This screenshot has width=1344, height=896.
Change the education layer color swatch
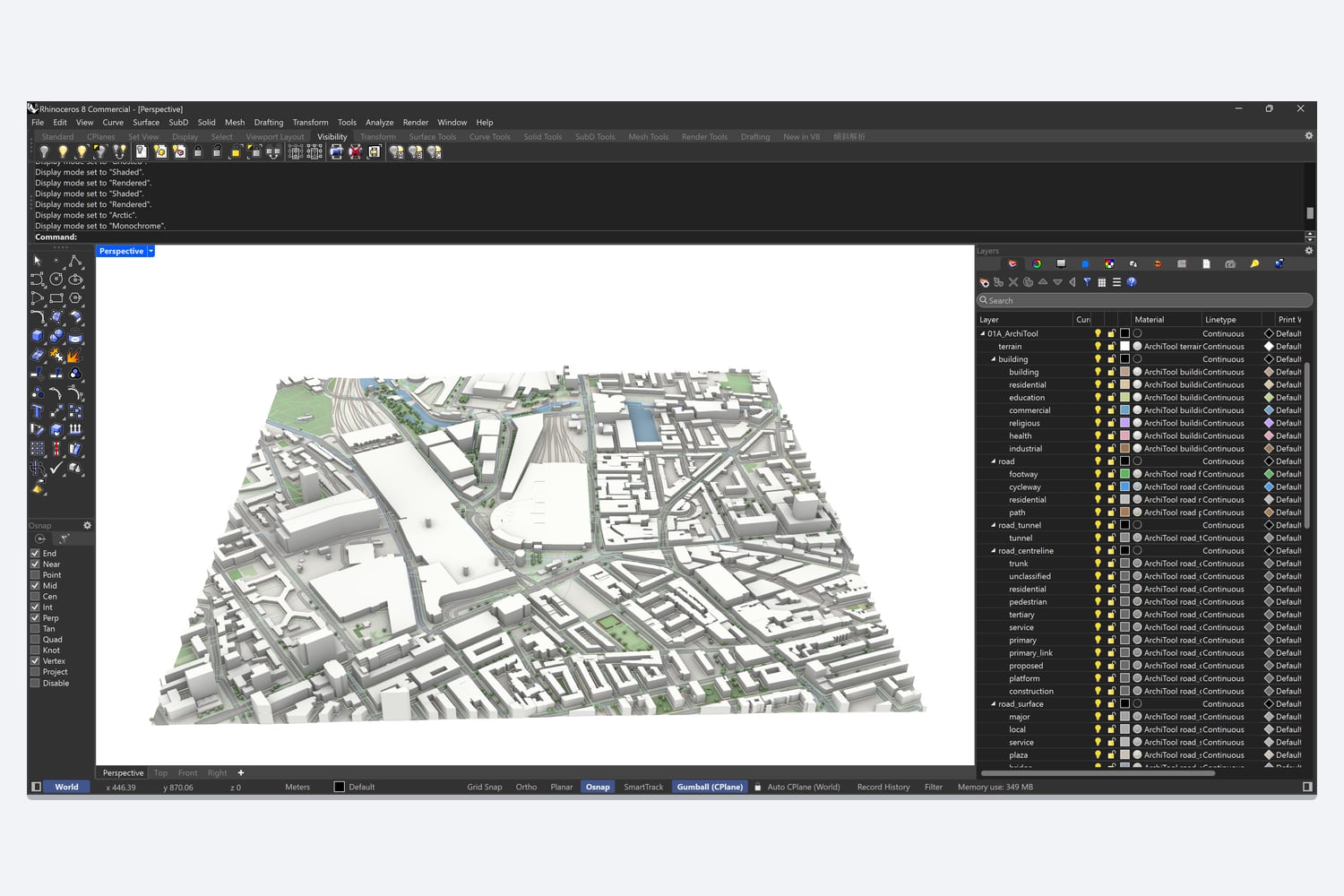[1124, 398]
